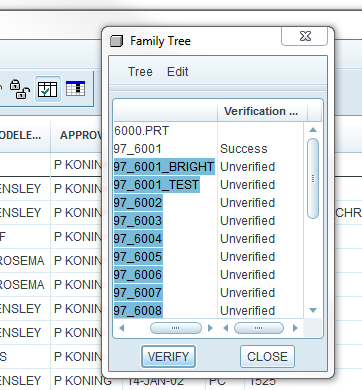Screen dimensions: 362x390
Task: Click Unverified status for 97_6004
Action: tap(247, 239)
